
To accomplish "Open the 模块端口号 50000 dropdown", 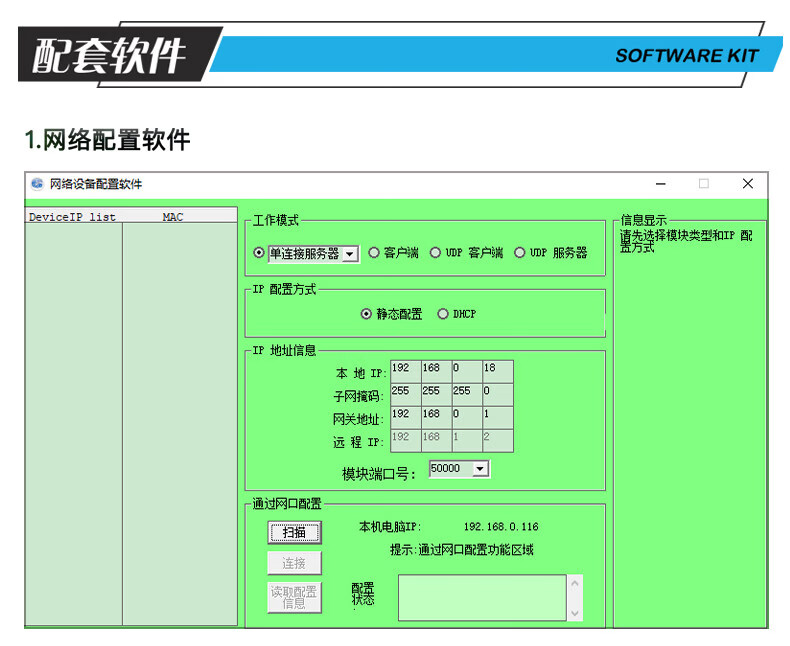I will pyautogui.click(x=480, y=469).
